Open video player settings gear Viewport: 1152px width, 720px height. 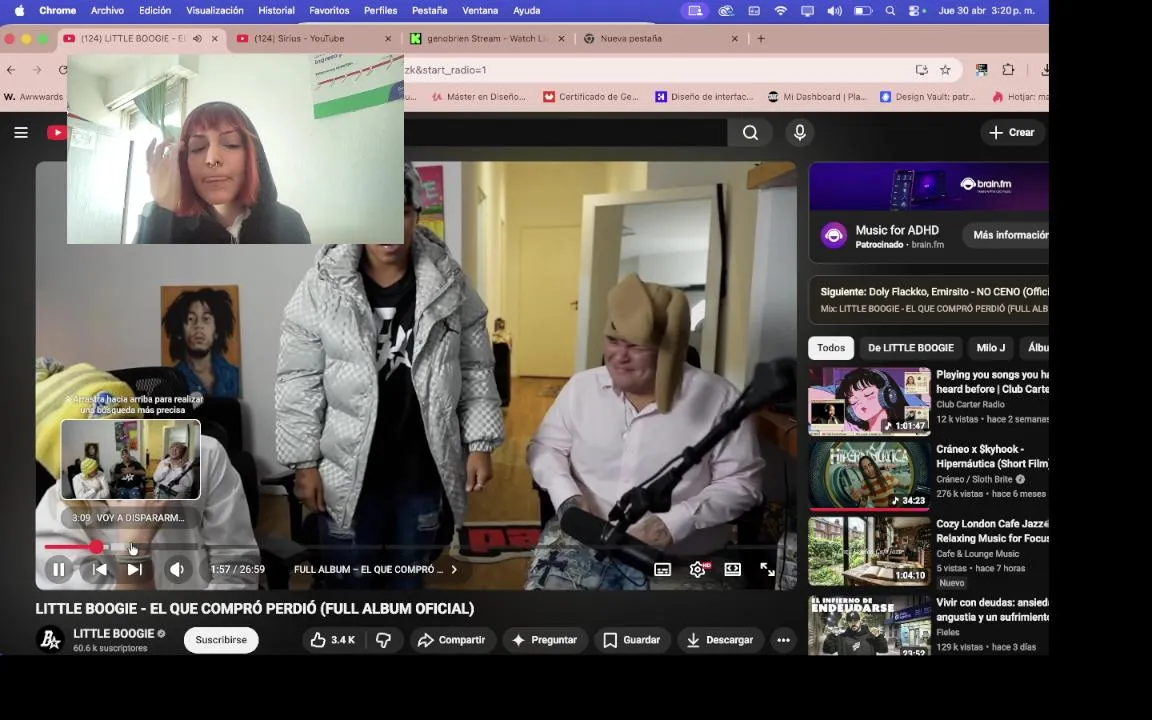pyautogui.click(x=698, y=569)
